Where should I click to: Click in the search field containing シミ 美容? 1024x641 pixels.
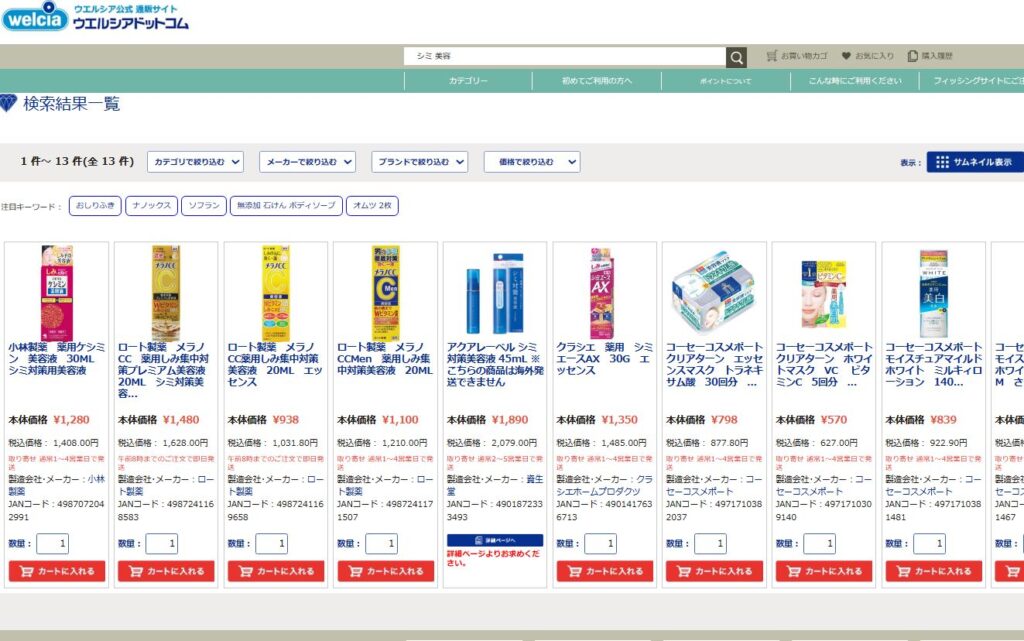[x=565, y=56]
